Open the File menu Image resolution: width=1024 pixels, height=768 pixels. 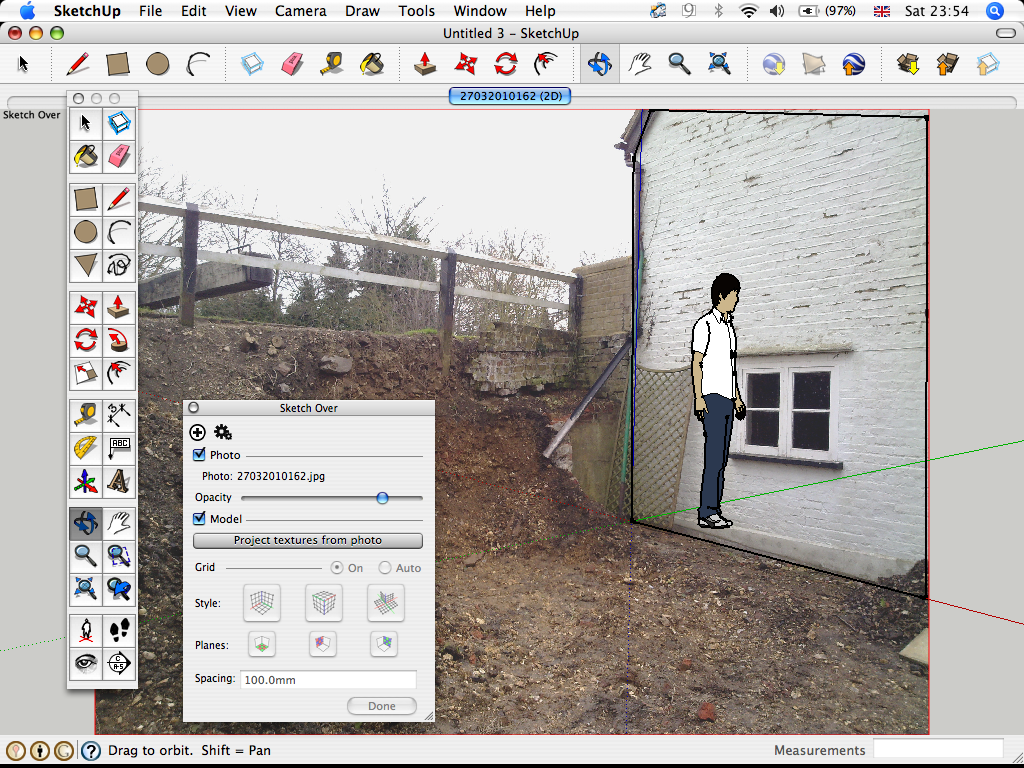150,11
